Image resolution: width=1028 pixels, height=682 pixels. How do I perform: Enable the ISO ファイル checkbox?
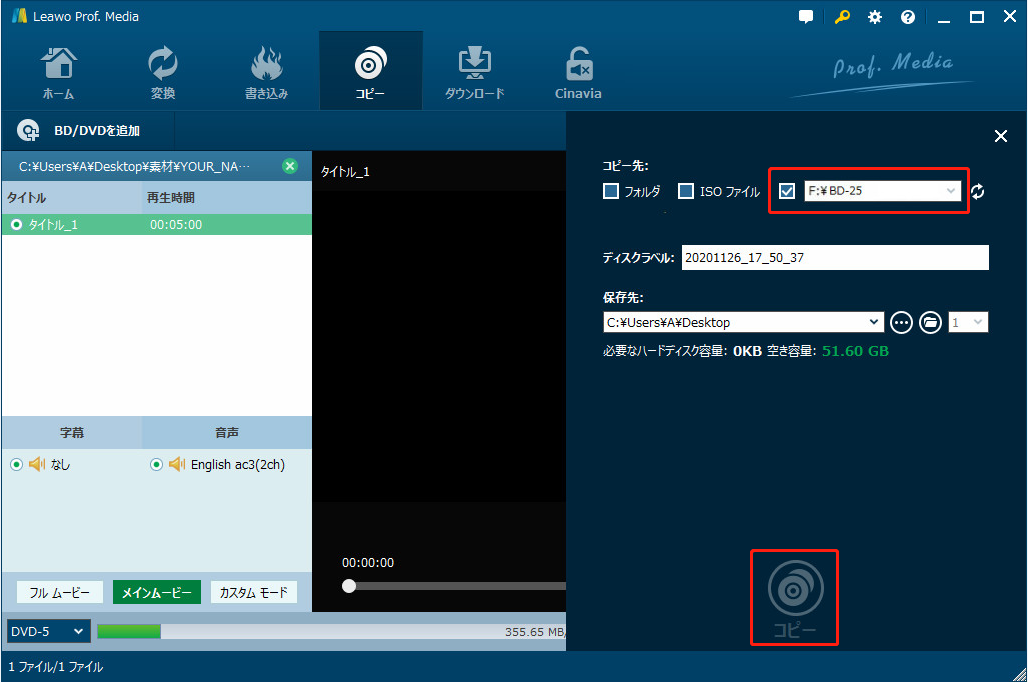pos(686,191)
